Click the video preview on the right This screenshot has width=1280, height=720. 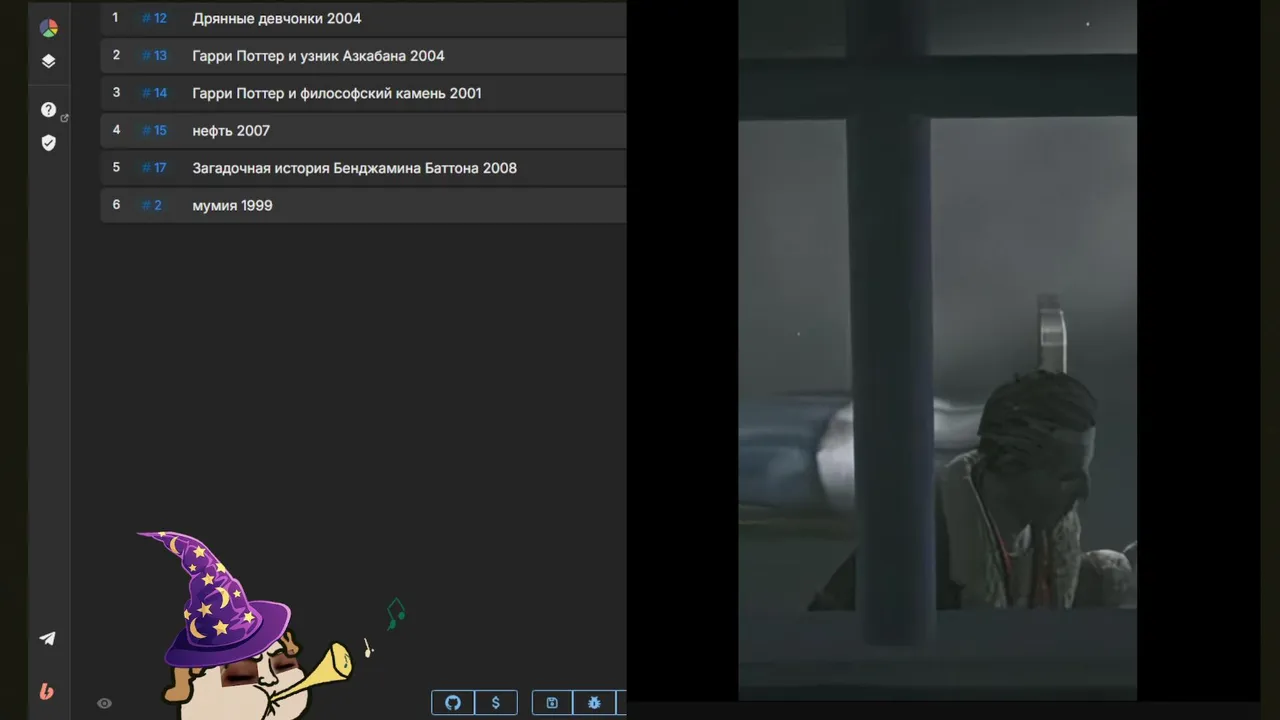(x=937, y=350)
